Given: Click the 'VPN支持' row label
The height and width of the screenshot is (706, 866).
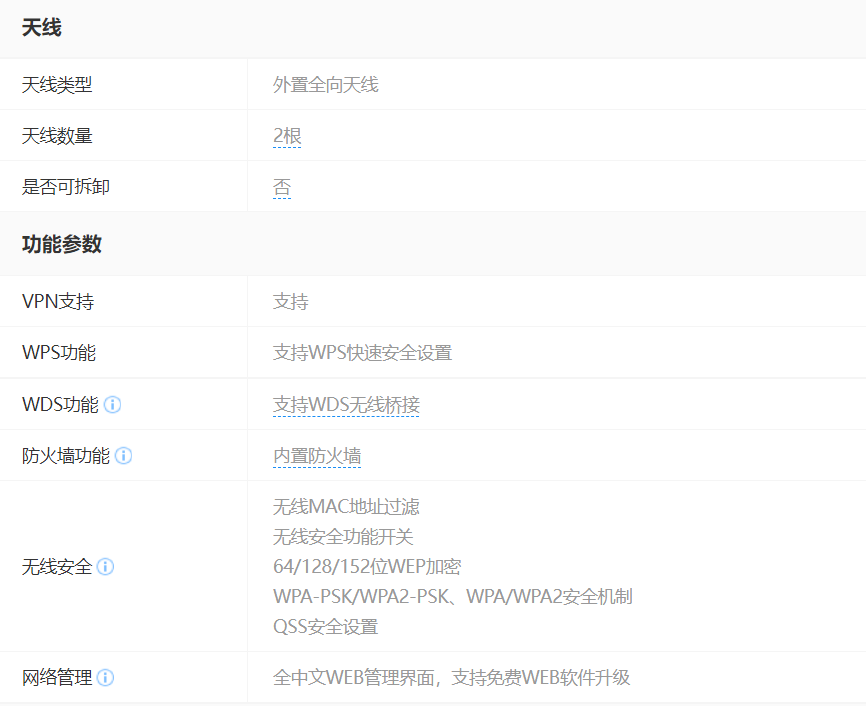Looking at the screenshot, I should click(58, 302).
